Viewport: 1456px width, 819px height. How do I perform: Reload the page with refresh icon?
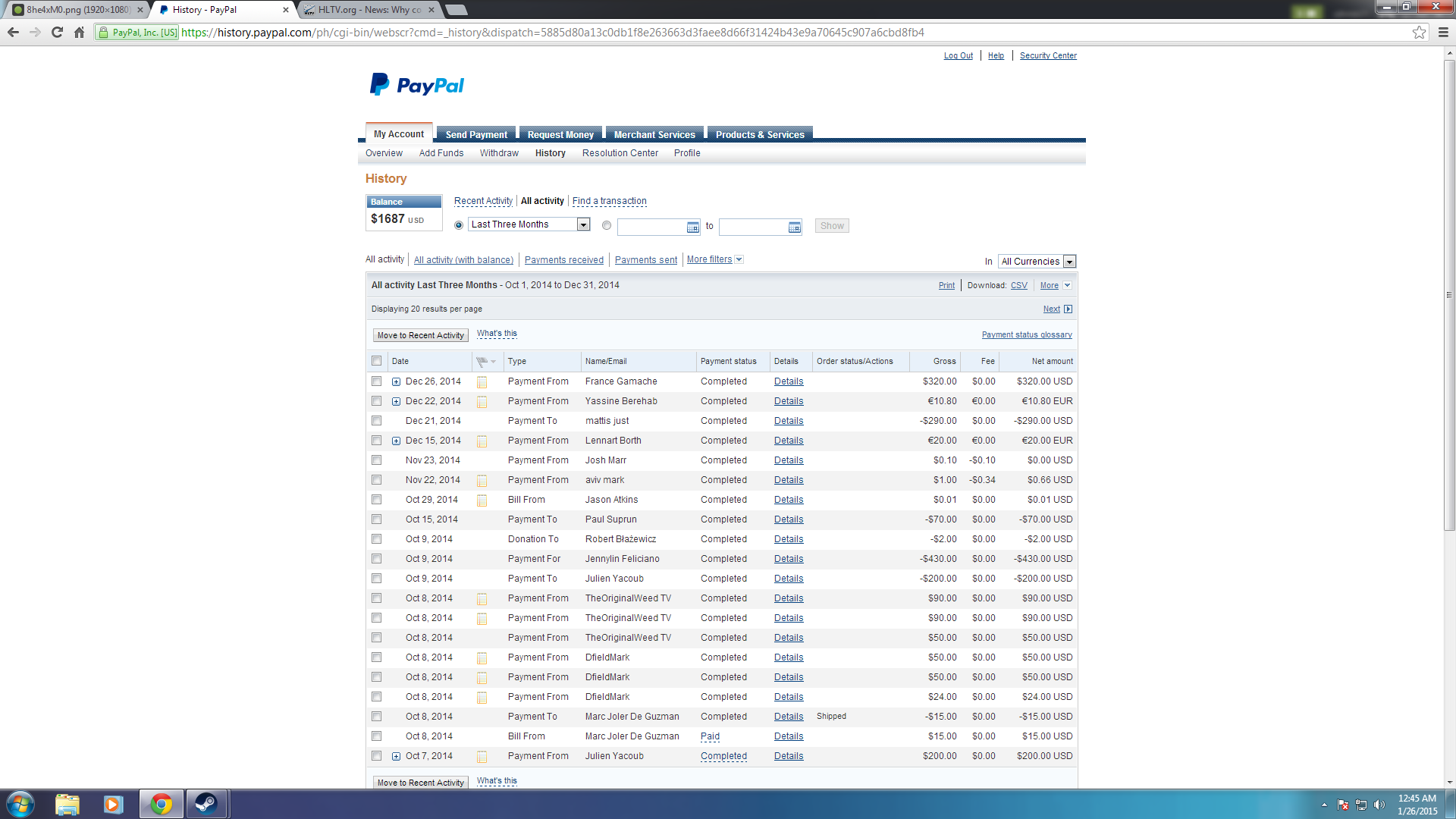click(x=57, y=33)
